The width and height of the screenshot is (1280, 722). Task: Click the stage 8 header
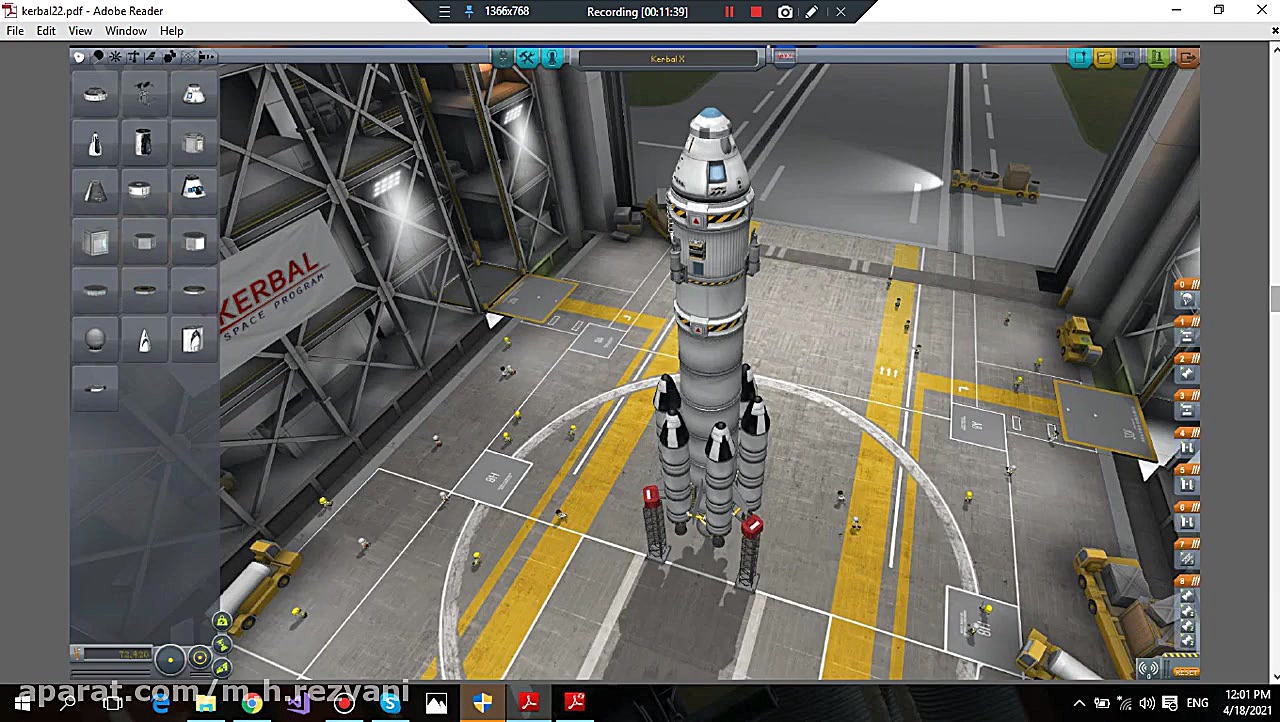1187,581
